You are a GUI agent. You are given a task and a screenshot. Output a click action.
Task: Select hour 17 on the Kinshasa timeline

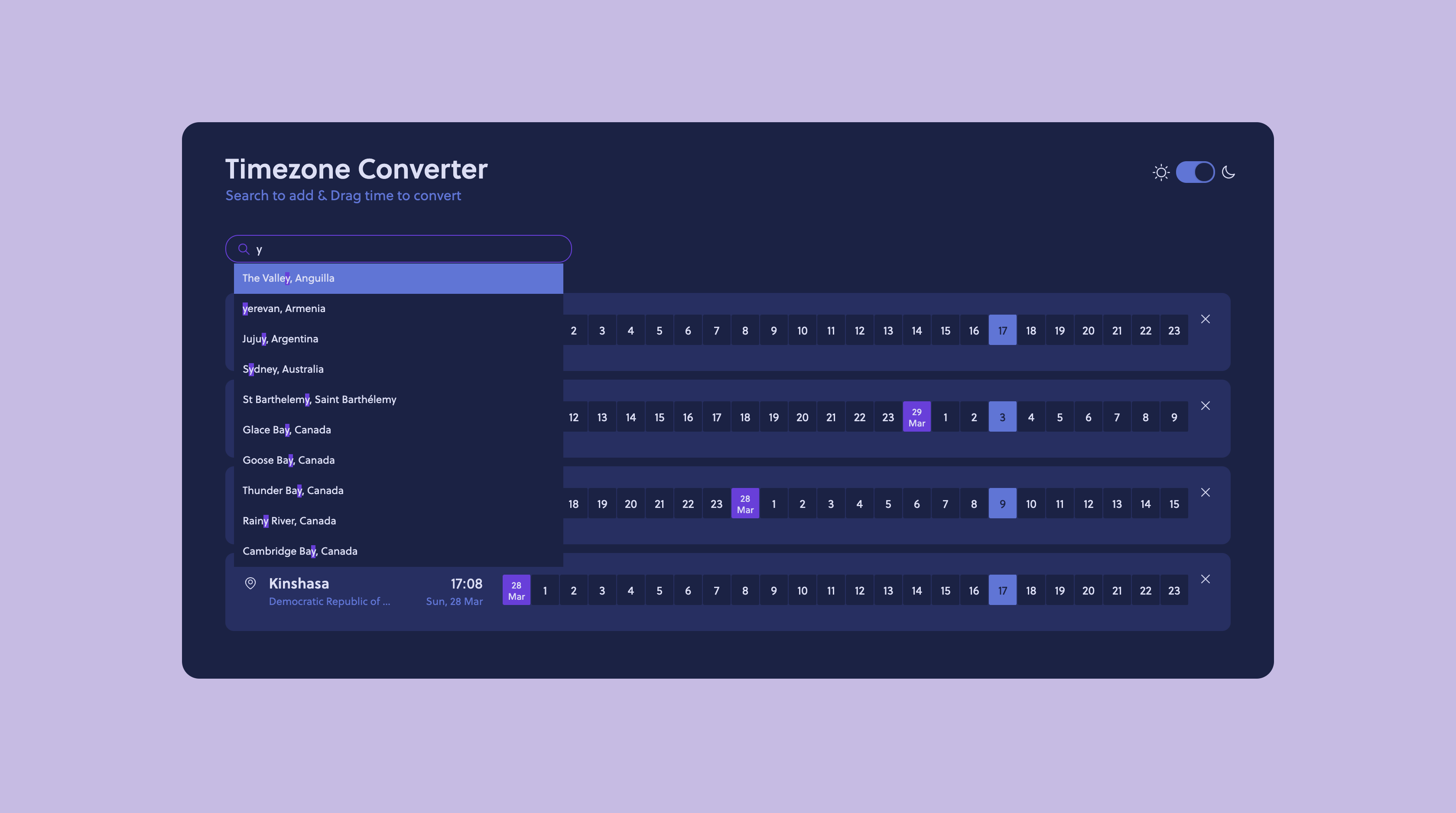[x=1002, y=590]
